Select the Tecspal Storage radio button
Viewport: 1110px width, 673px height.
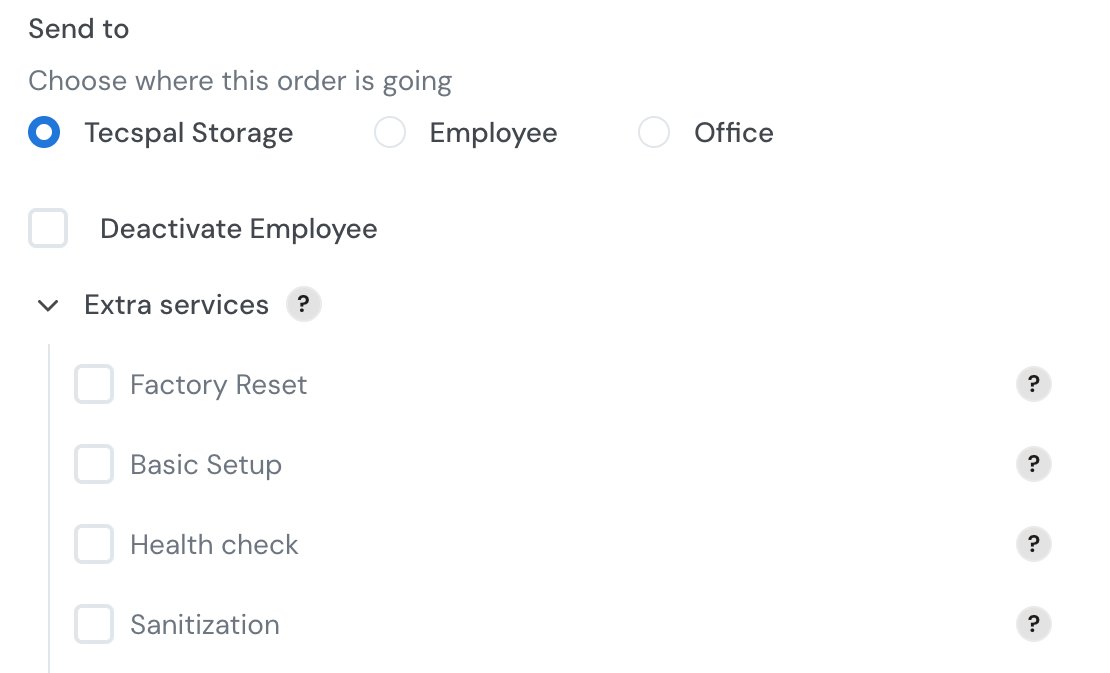(x=44, y=132)
